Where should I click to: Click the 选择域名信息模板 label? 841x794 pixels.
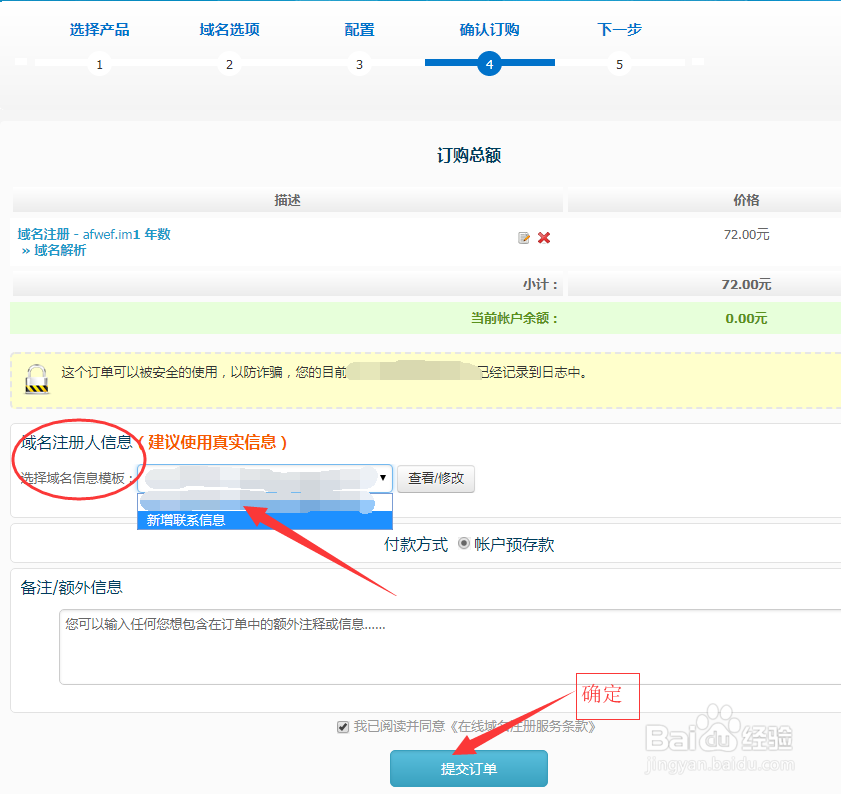pyautogui.click(x=77, y=478)
